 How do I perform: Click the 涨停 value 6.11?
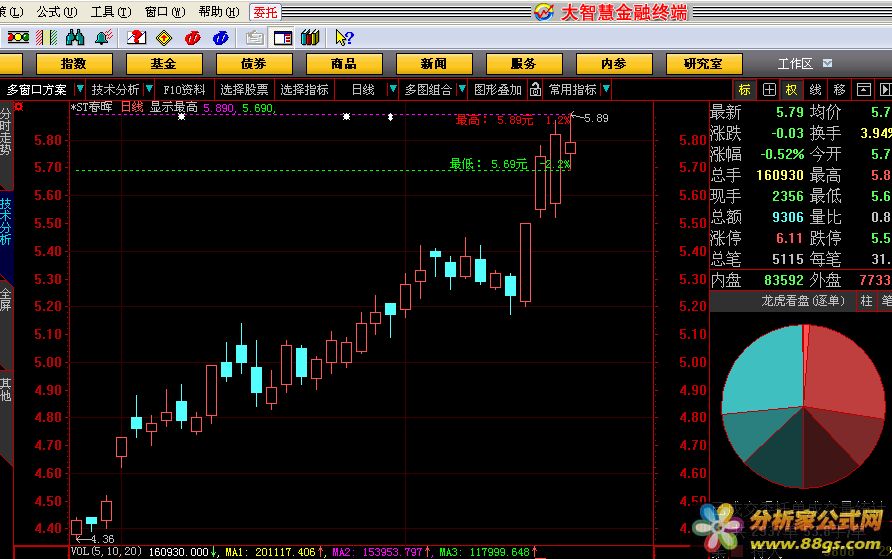click(790, 238)
